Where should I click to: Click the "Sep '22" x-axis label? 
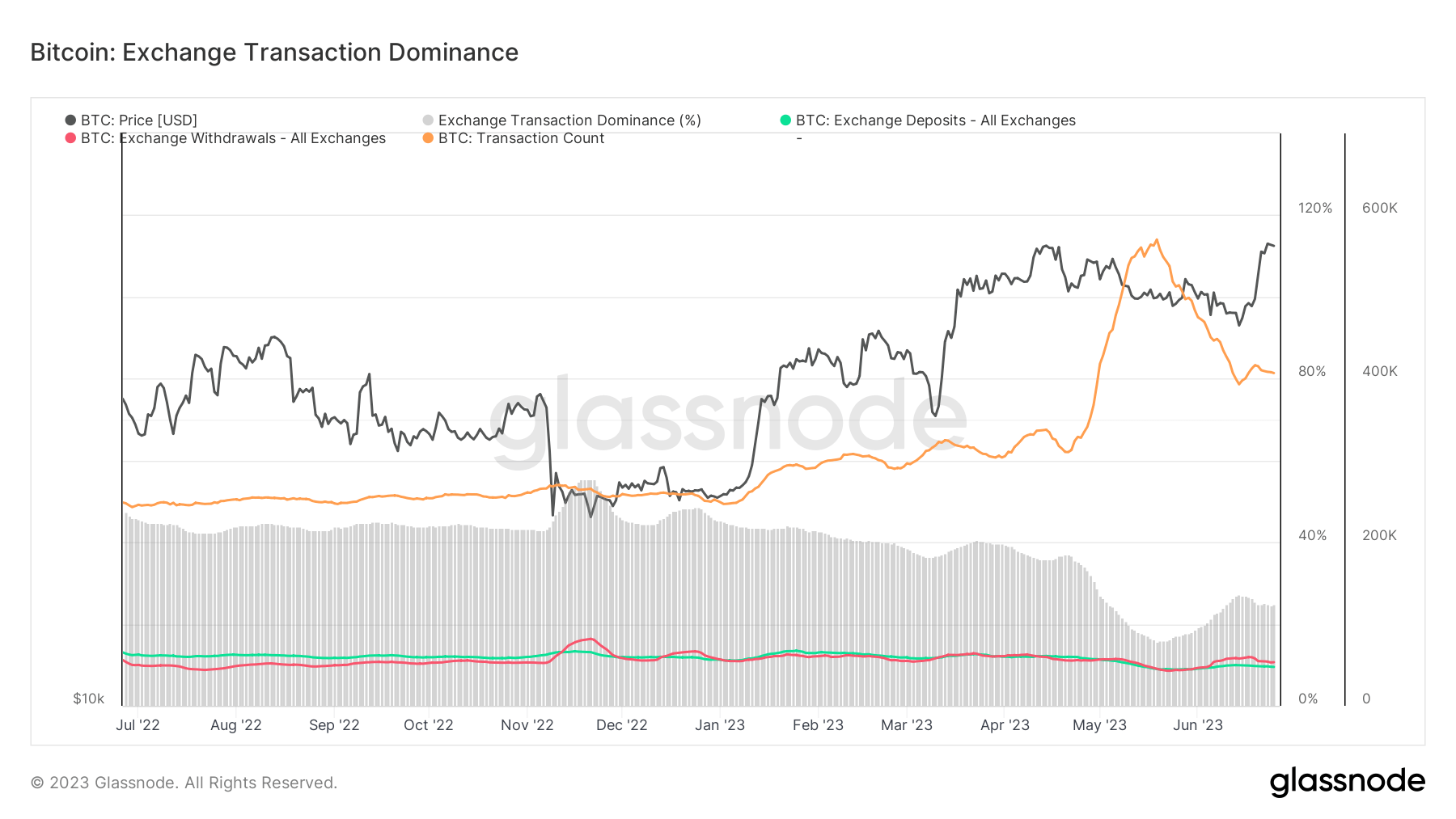pos(334,725)
